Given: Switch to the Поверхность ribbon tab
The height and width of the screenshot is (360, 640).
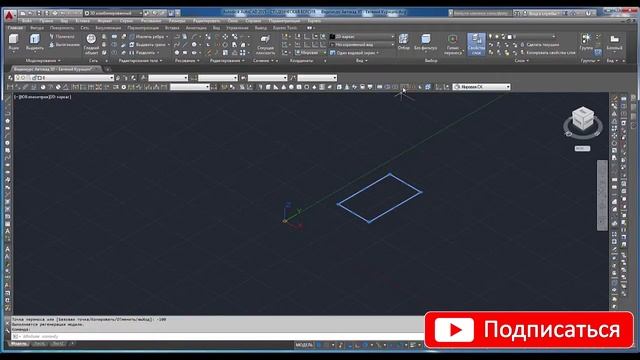Looking at the screenshot, I should pyautogui.click(x=62, y=28).
